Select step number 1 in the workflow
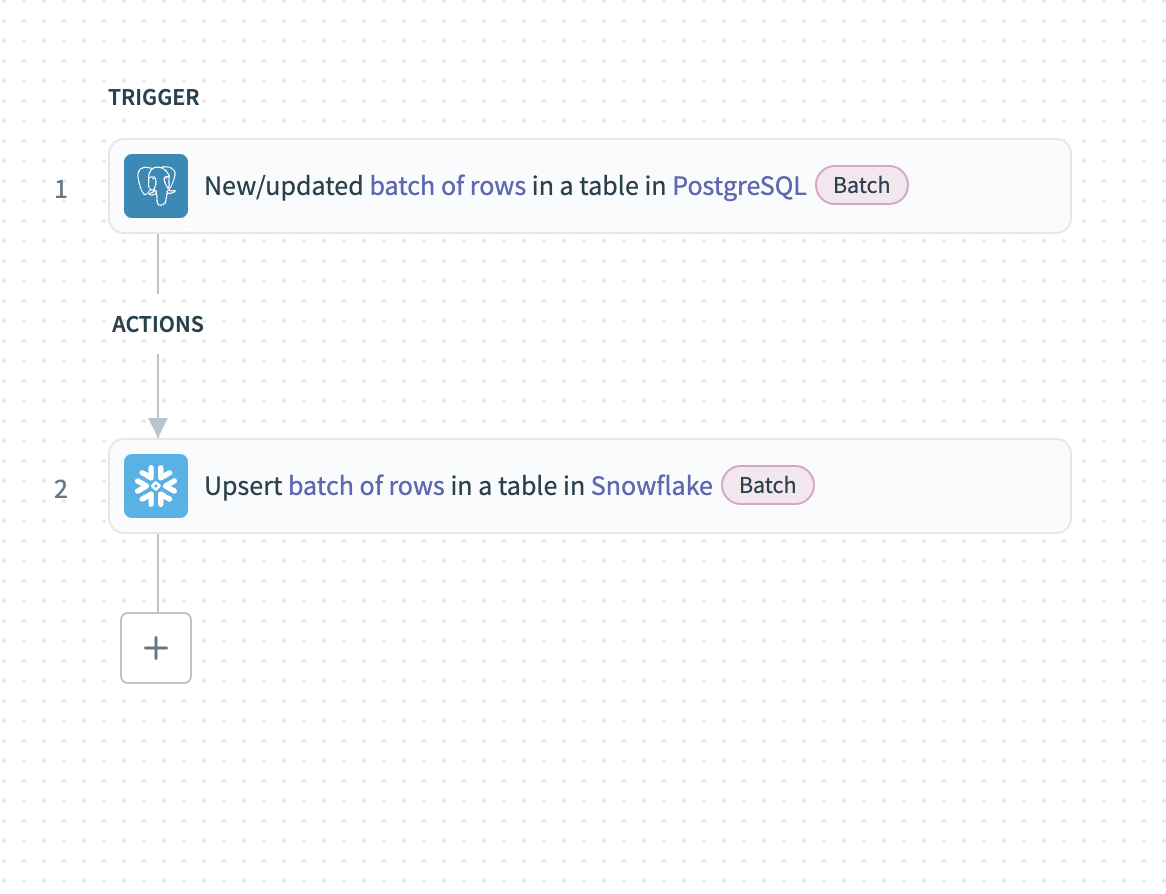The width and height of the screenshot is (1166, 894). (x=61, y=190)
